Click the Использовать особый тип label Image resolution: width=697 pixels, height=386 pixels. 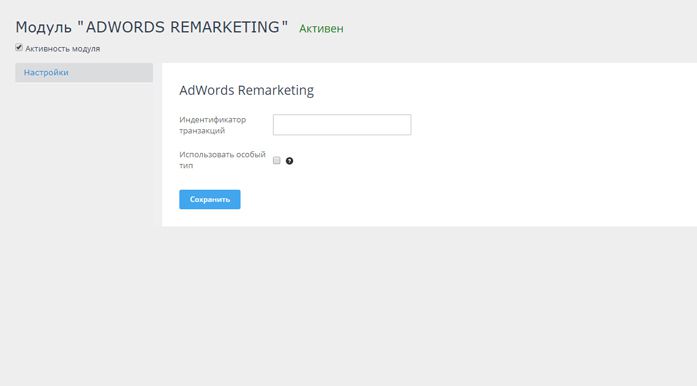coord(222,160)
